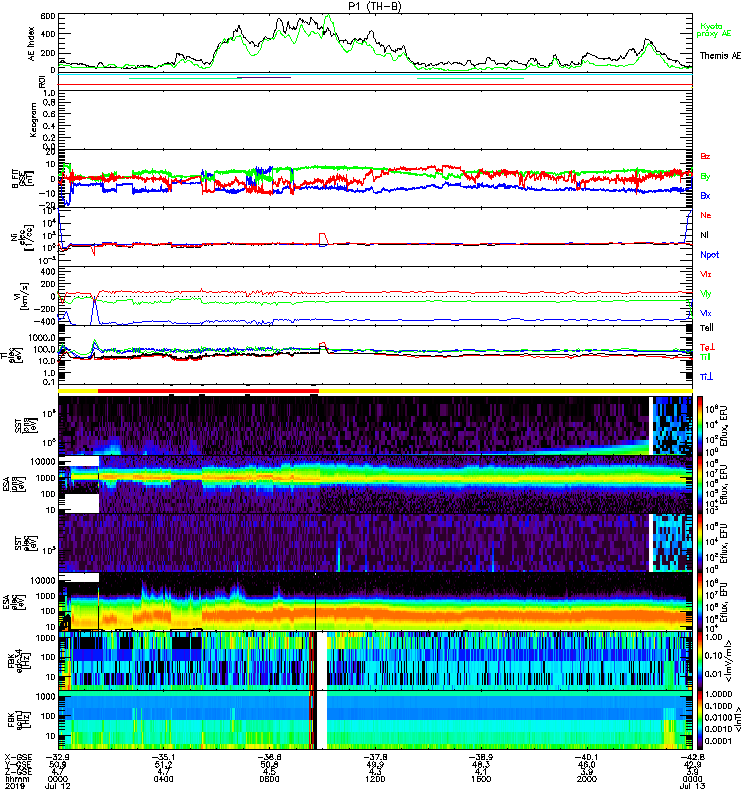Select the green "Ti∥" legend label
Viewport: 750px width, 800px height.
pyautogui.click(x=705, y=357)
